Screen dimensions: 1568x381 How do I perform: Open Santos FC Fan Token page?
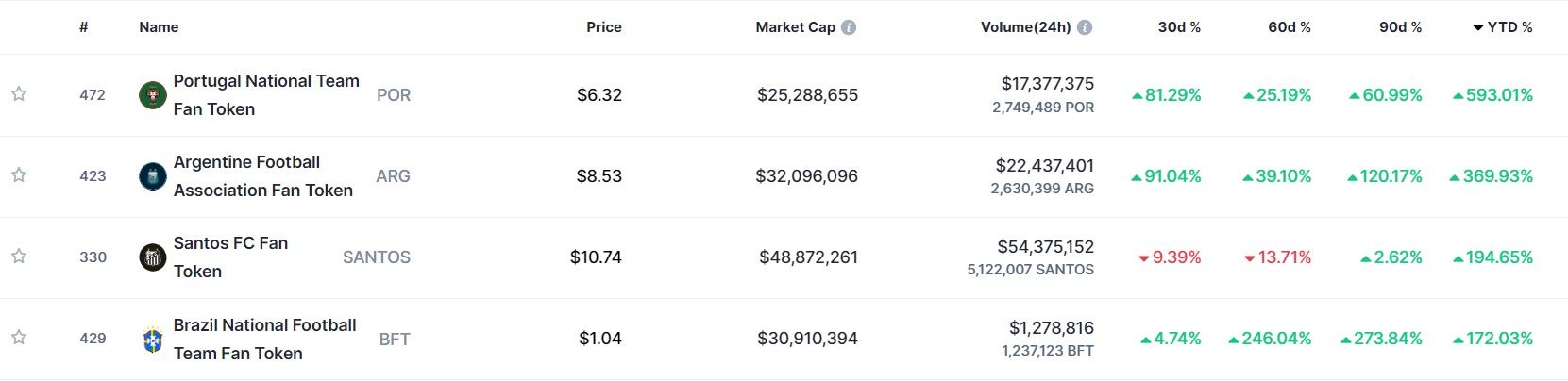[230, 257]
